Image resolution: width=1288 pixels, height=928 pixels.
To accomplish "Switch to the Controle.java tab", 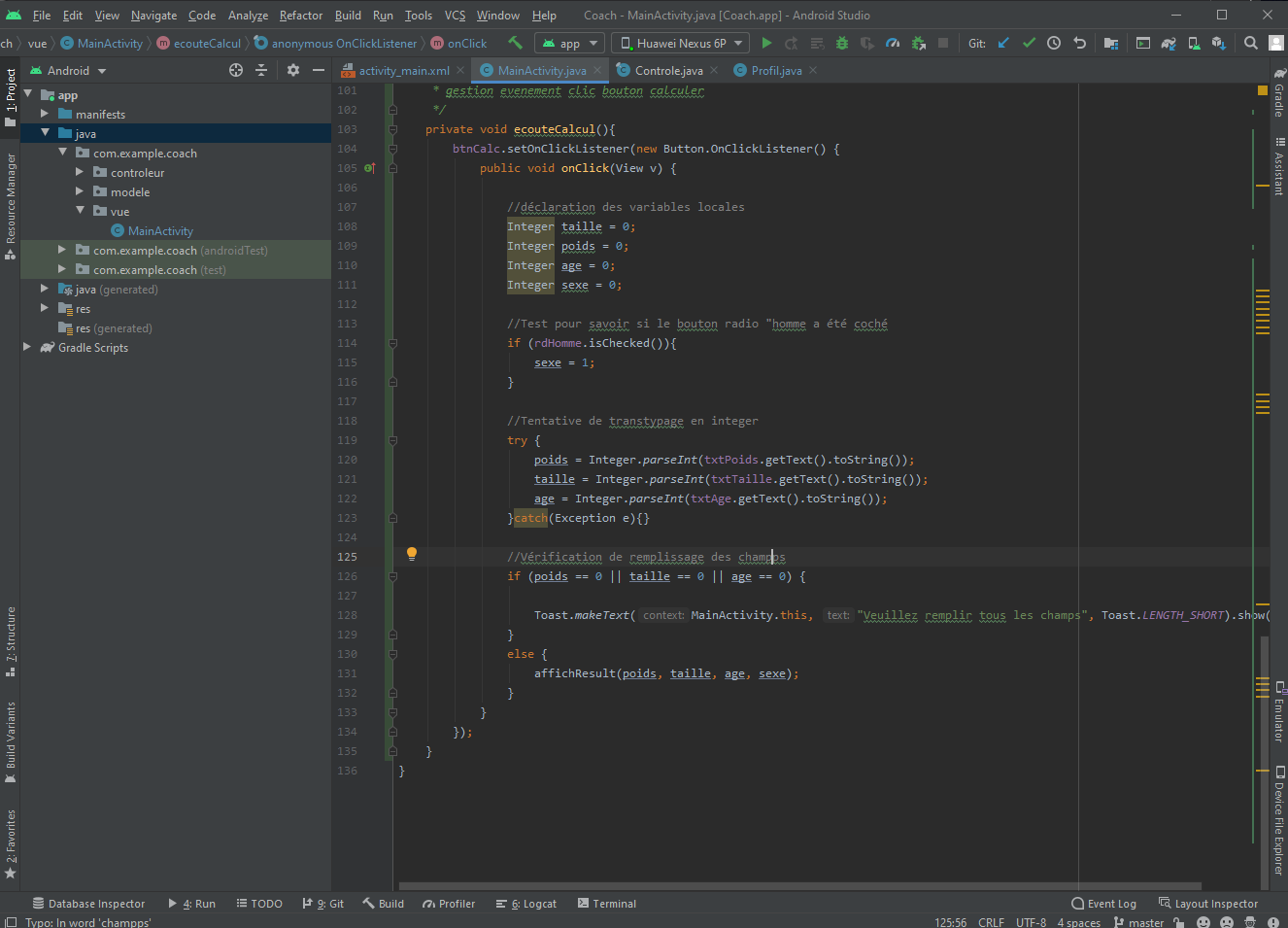I will click(x=668, y=70).
